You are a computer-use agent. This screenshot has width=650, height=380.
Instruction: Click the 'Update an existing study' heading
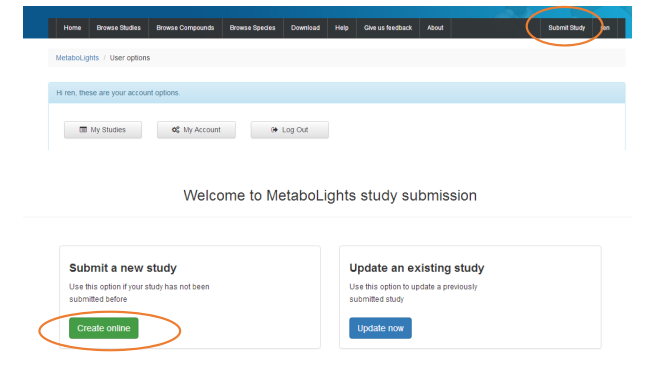coord(417,268)
